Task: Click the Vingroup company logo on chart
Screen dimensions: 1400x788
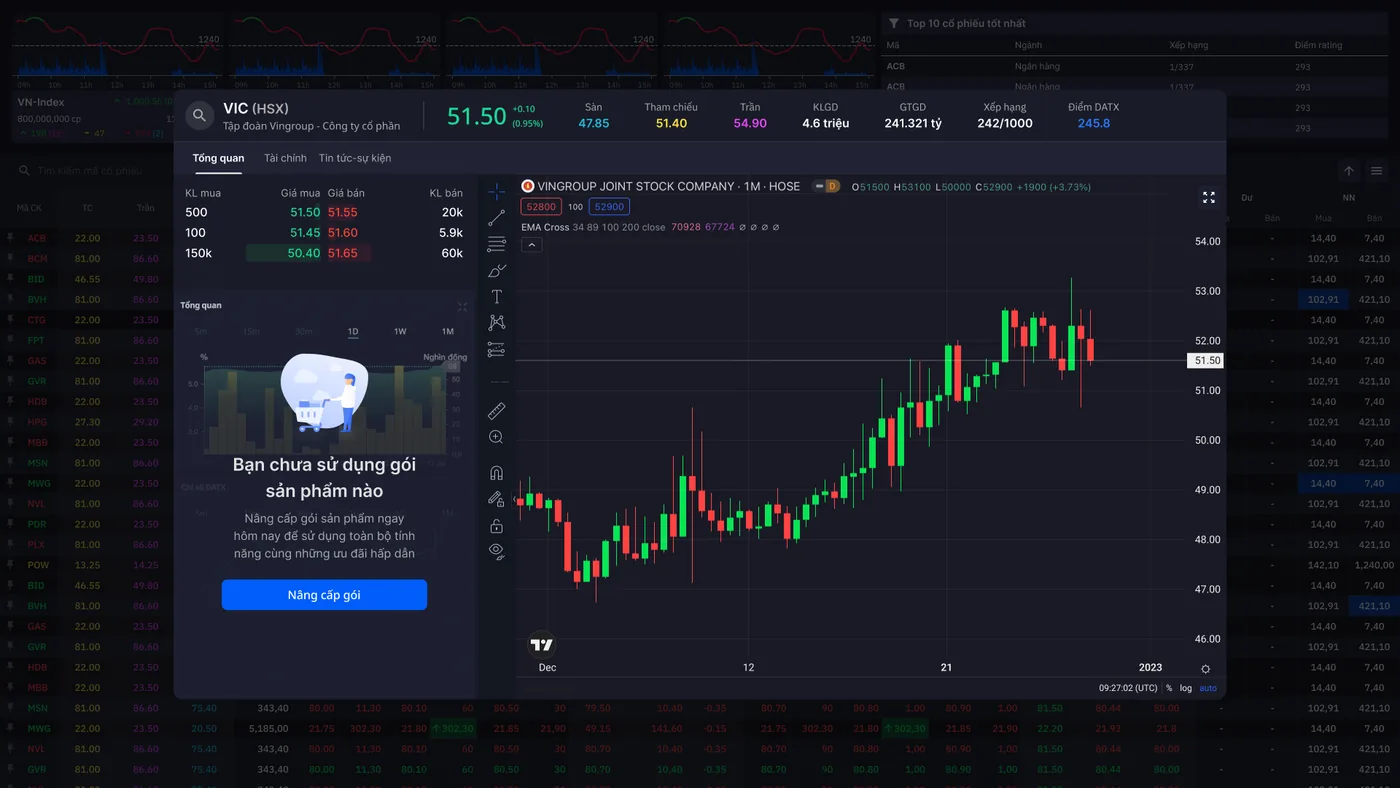Action: pos(528,186)
